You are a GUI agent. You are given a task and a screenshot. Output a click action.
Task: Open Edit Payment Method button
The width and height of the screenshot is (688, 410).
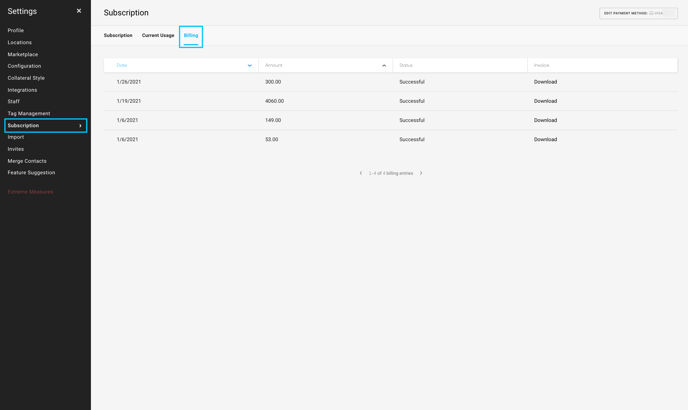pyautogui.click(x=638, y=13)
